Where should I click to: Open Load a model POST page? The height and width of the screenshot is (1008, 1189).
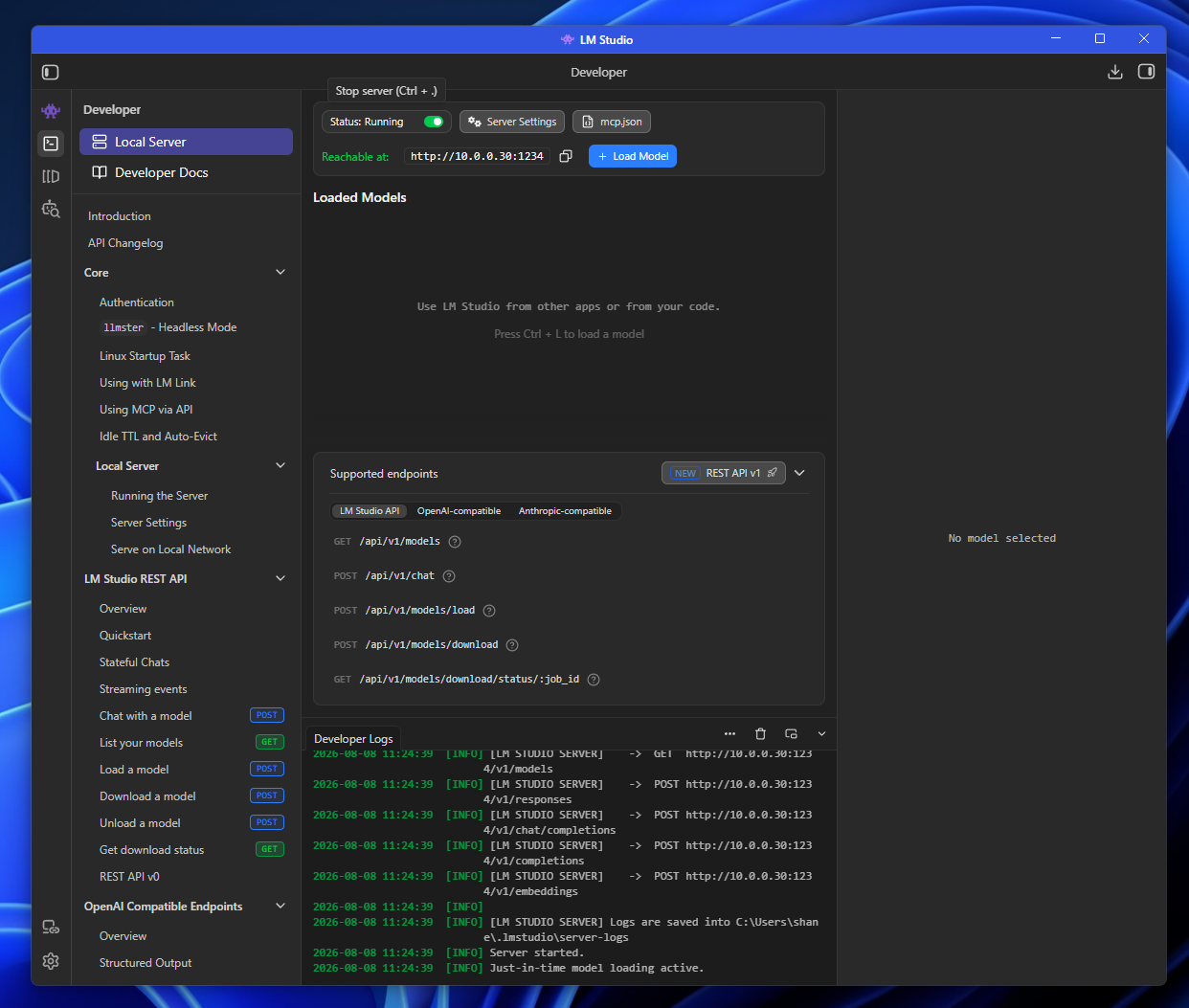coord(191,770)
